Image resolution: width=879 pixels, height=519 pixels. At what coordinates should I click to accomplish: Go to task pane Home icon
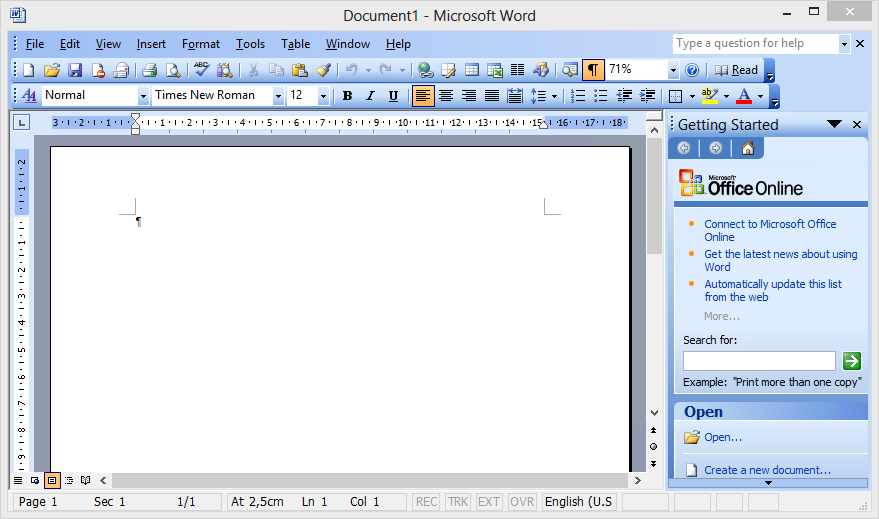748,148
